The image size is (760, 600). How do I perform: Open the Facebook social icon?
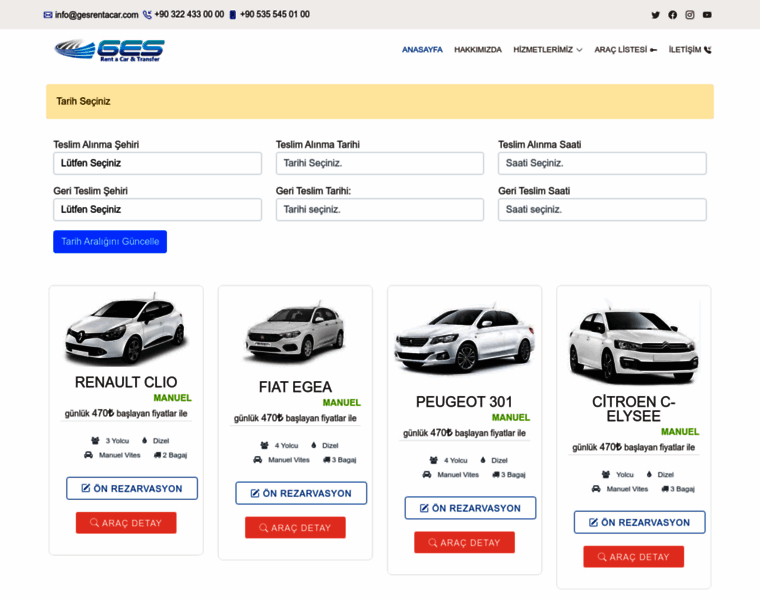pos(672,15)
